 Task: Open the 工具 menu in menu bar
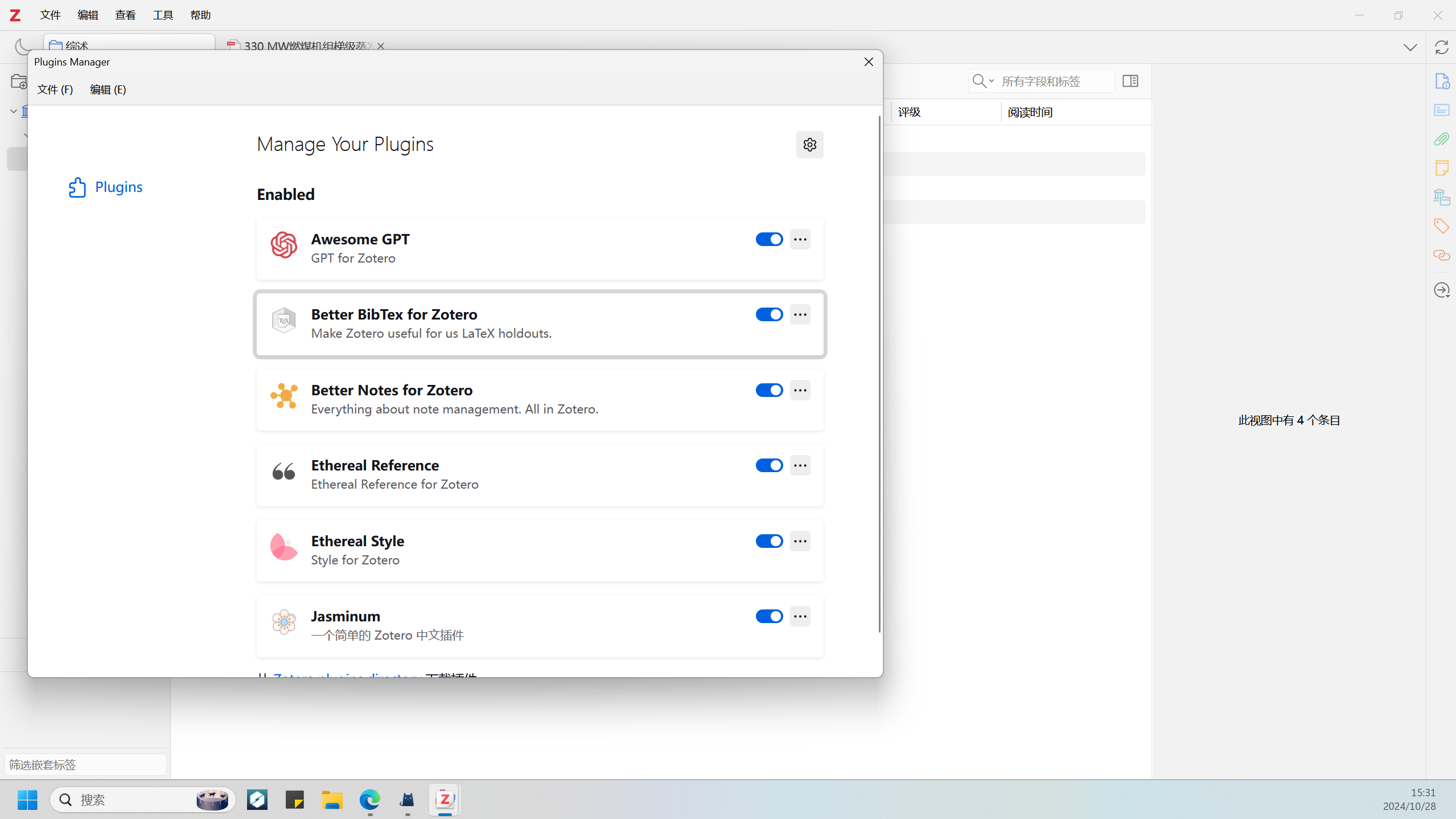[x=163, y=15]
